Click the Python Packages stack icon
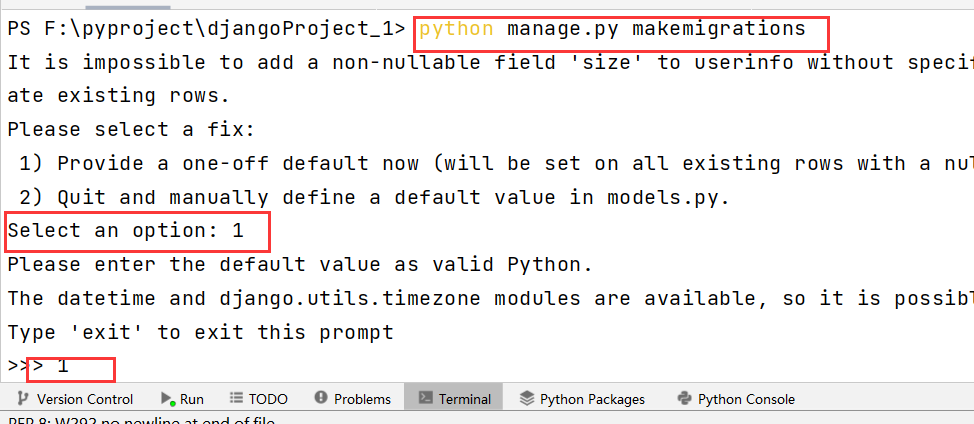Image resolution: width=974 pixels, height=424 pixels. coord(526,399)
